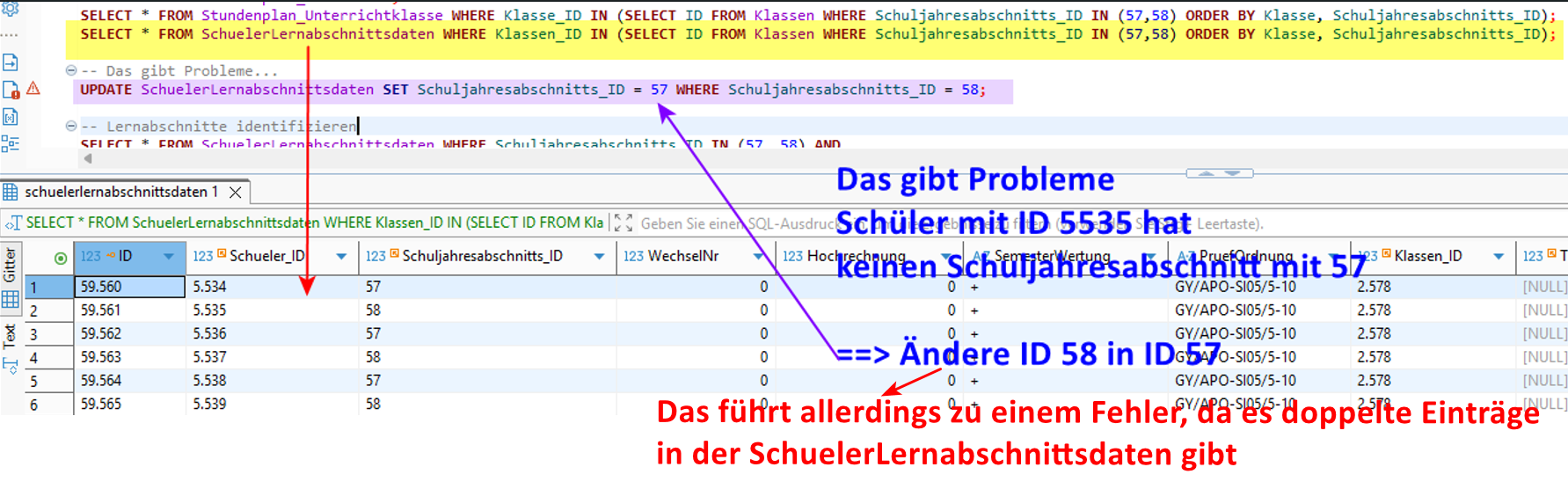Click the editor horizontal scrollbar left arrow
This screenshot has width=1568, height=489.
pyautogui.click(x=87, y=159)
